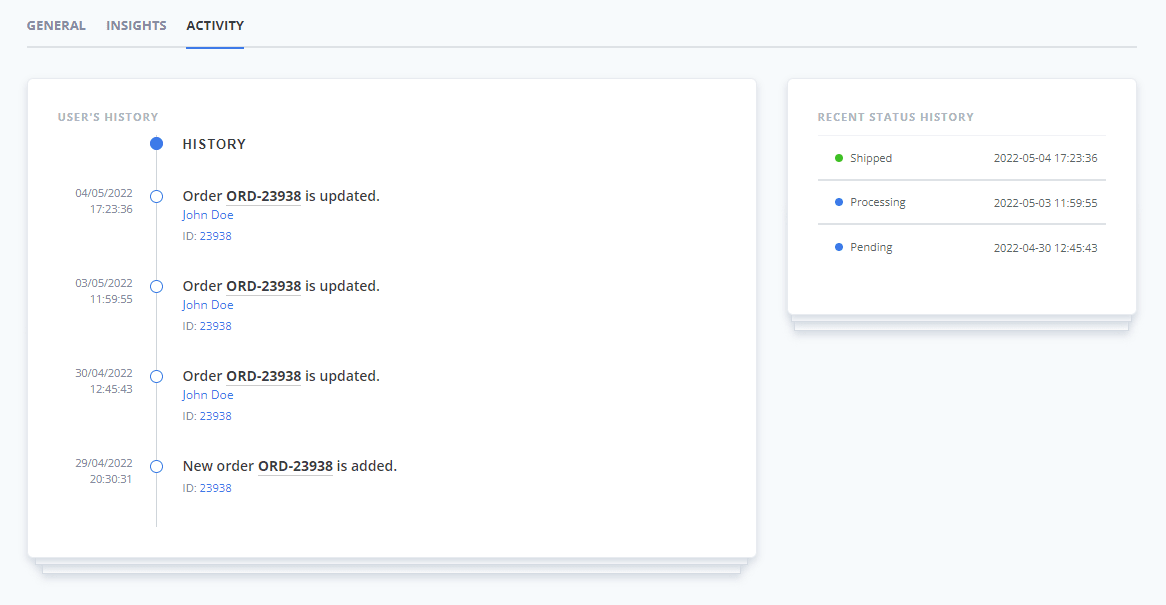Click the date label 30/04/2022 12:45:43
The width and height of the screenshot is (1166, 605).
pos(104,381)
